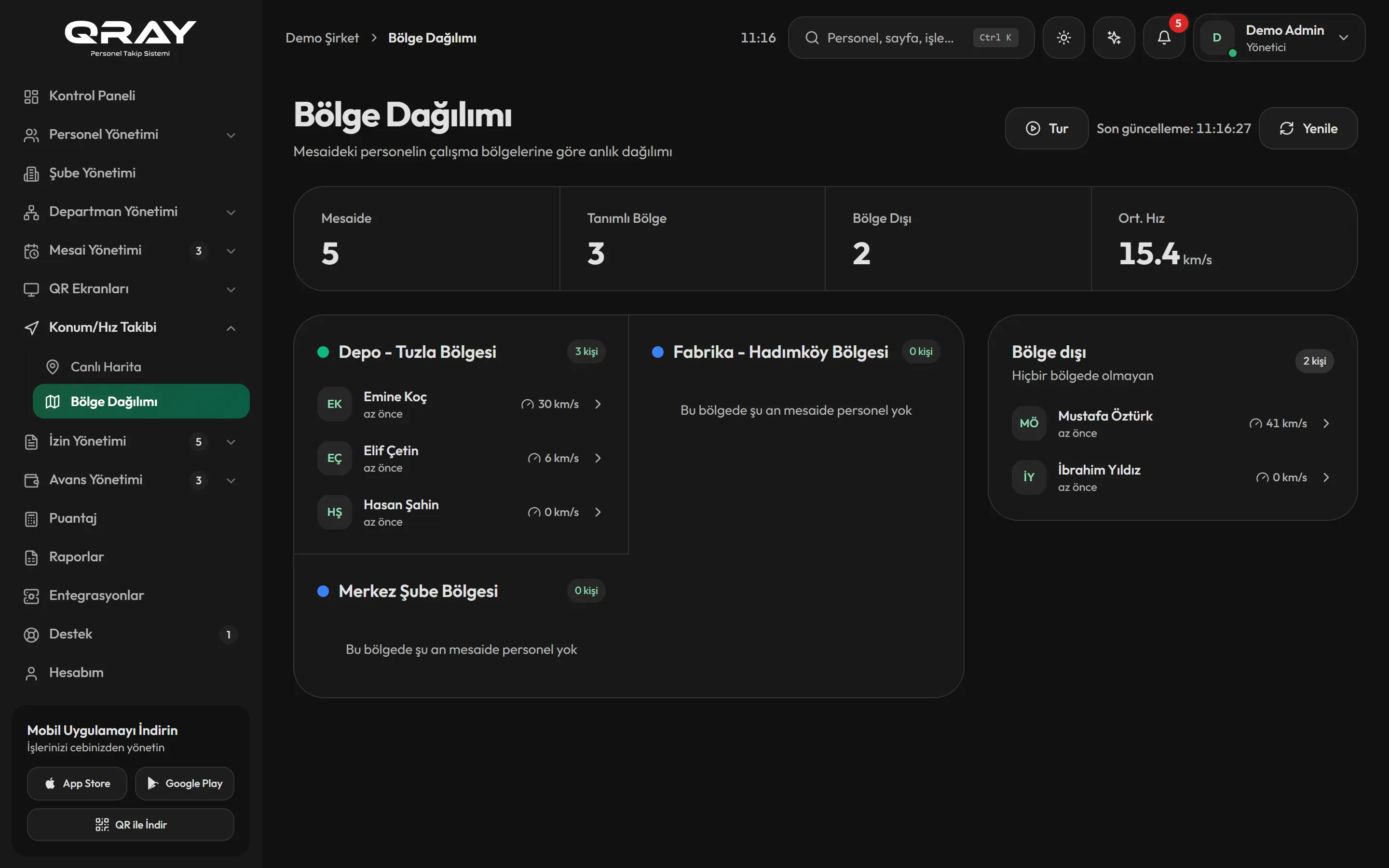Open notifications bell
The height and width of the screenshot is (868, 1389).
click(x=1164, y=38)
